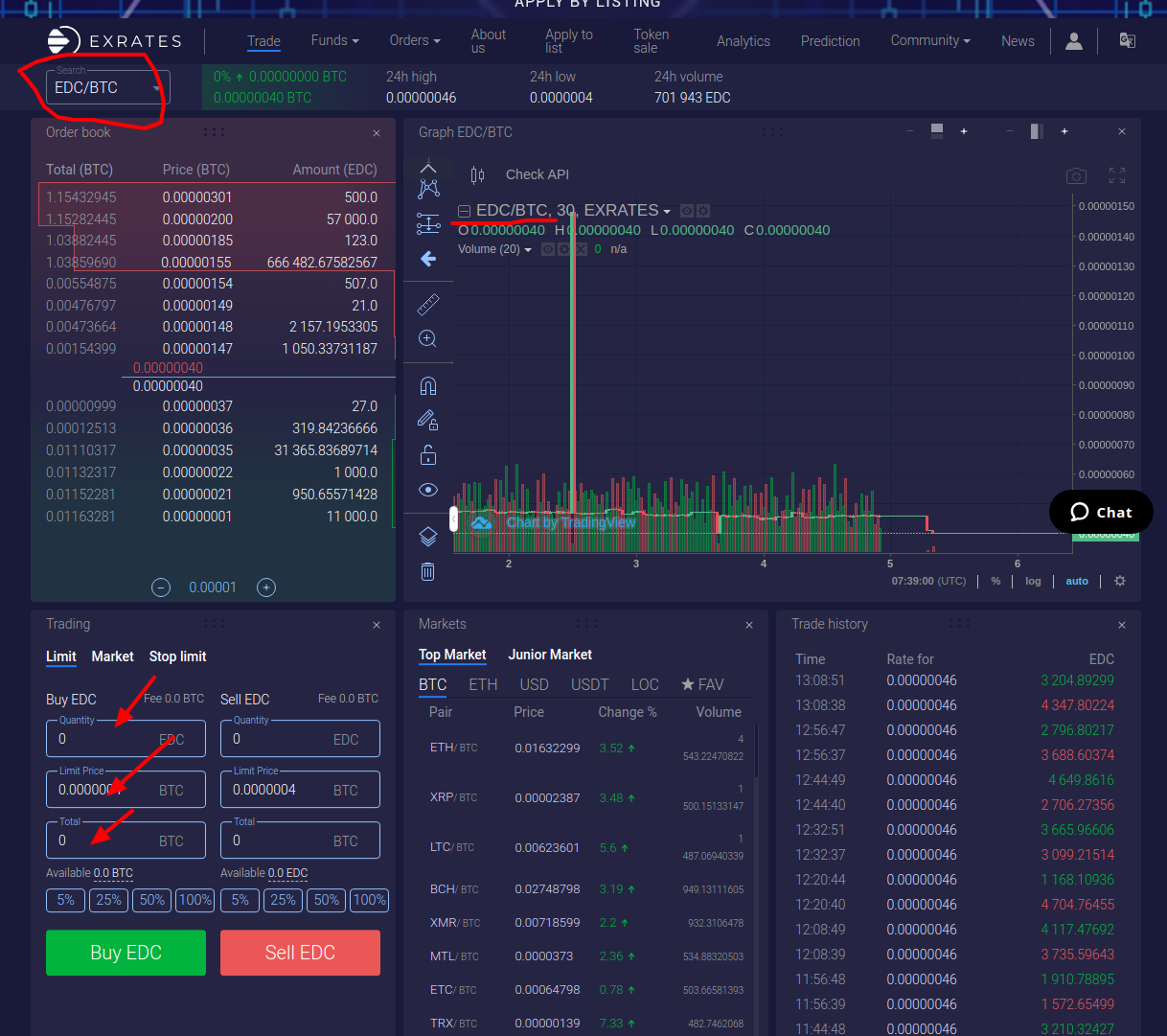Click the red Sell EDC button

click(300, 953)
